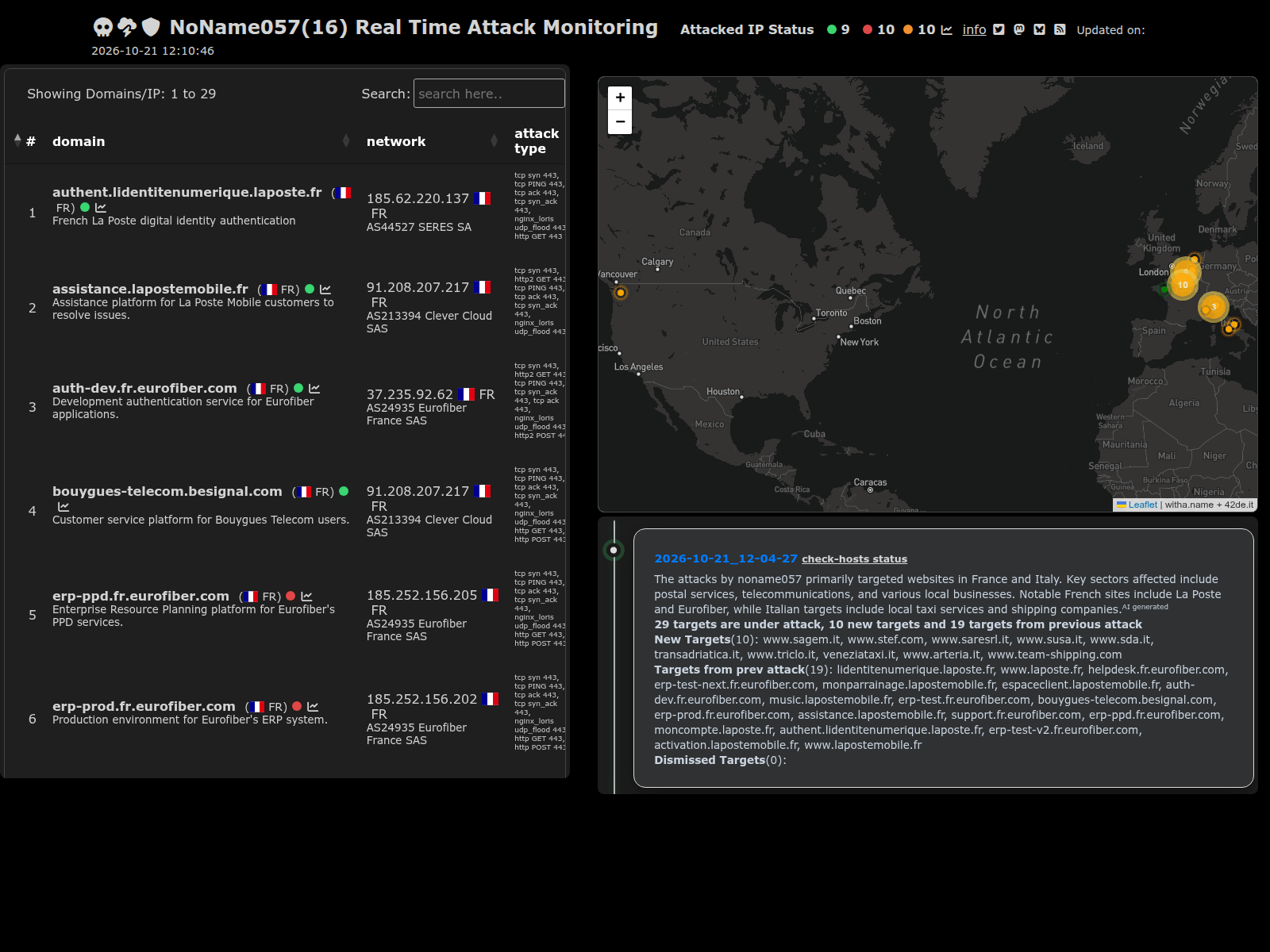This screenshot has height=952, width=1270.
Task: Open chart icon for erp-prod.fr.eurofiber.com
Action: [x=313, y=707]
